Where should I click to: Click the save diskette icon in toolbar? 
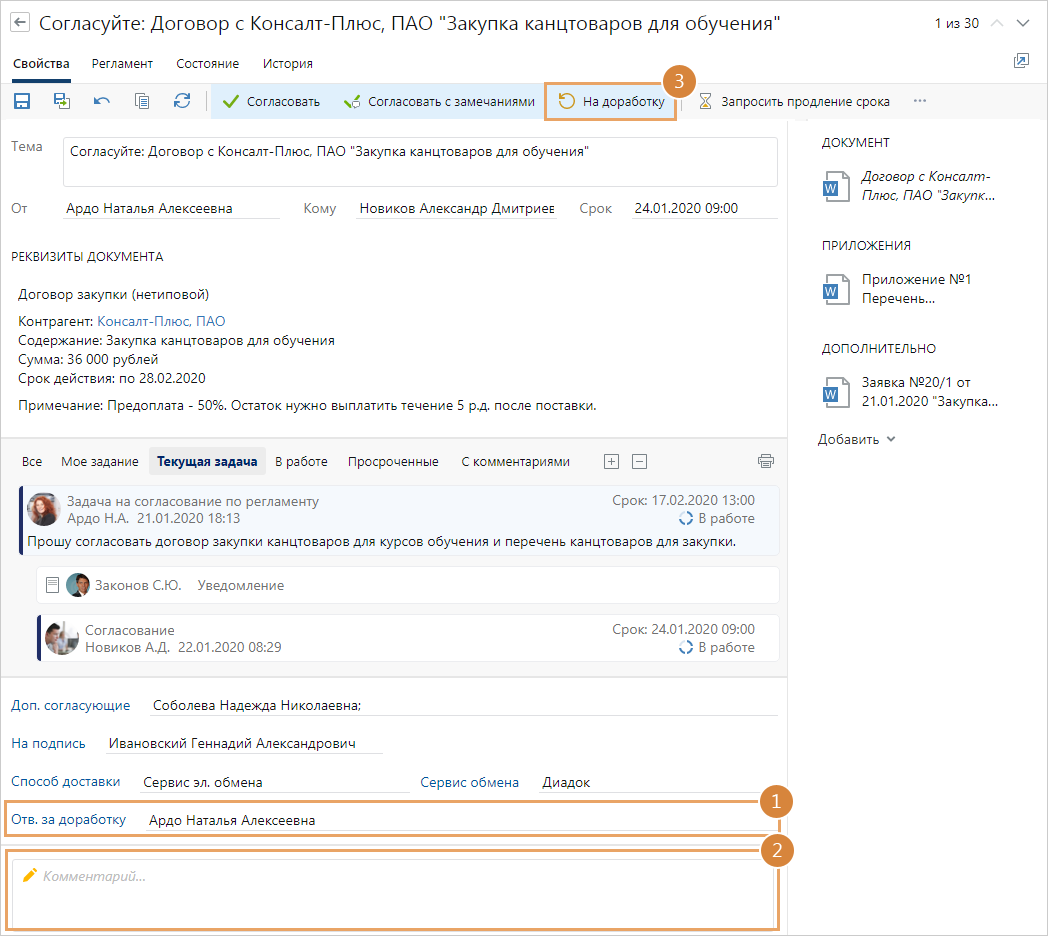(21, 101)
